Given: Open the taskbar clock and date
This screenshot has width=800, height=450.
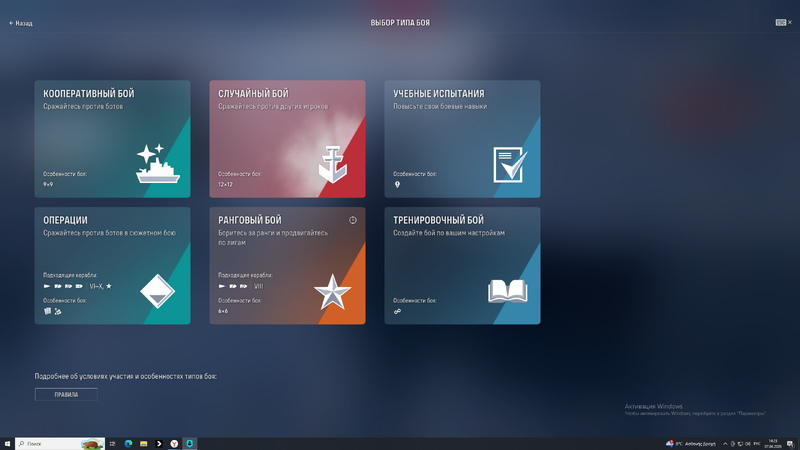Looking at the screenshot, I should pyautogui.click(x=773, y=444).
